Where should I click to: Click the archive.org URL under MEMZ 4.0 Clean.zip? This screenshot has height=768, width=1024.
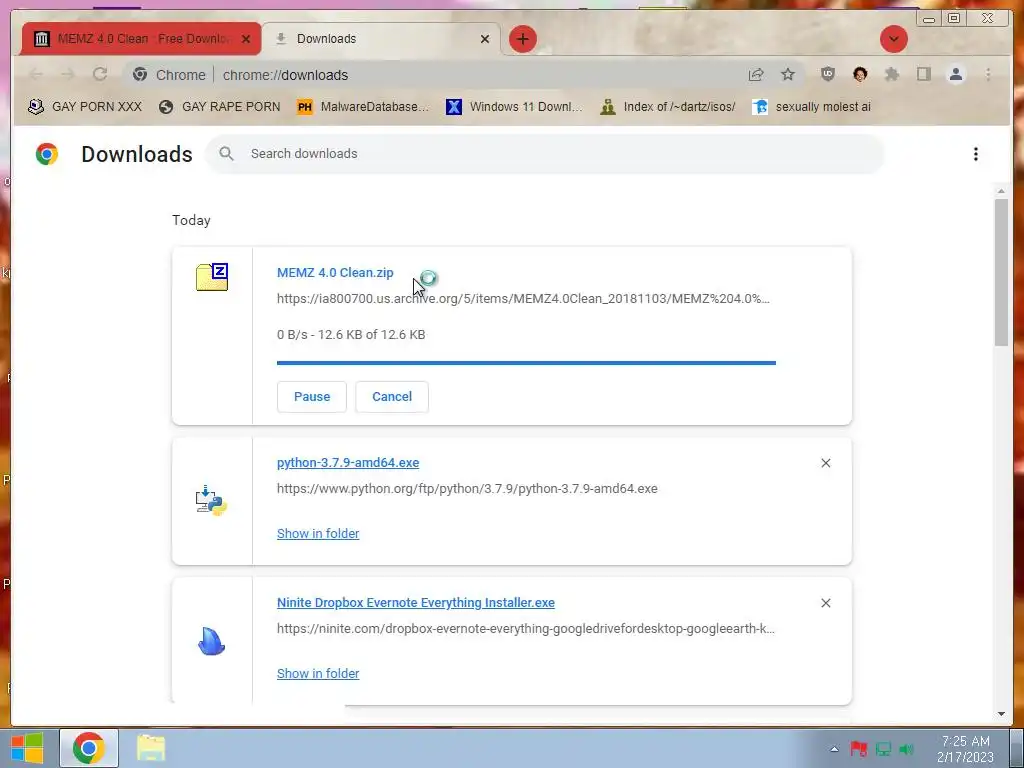coord(523,298)
